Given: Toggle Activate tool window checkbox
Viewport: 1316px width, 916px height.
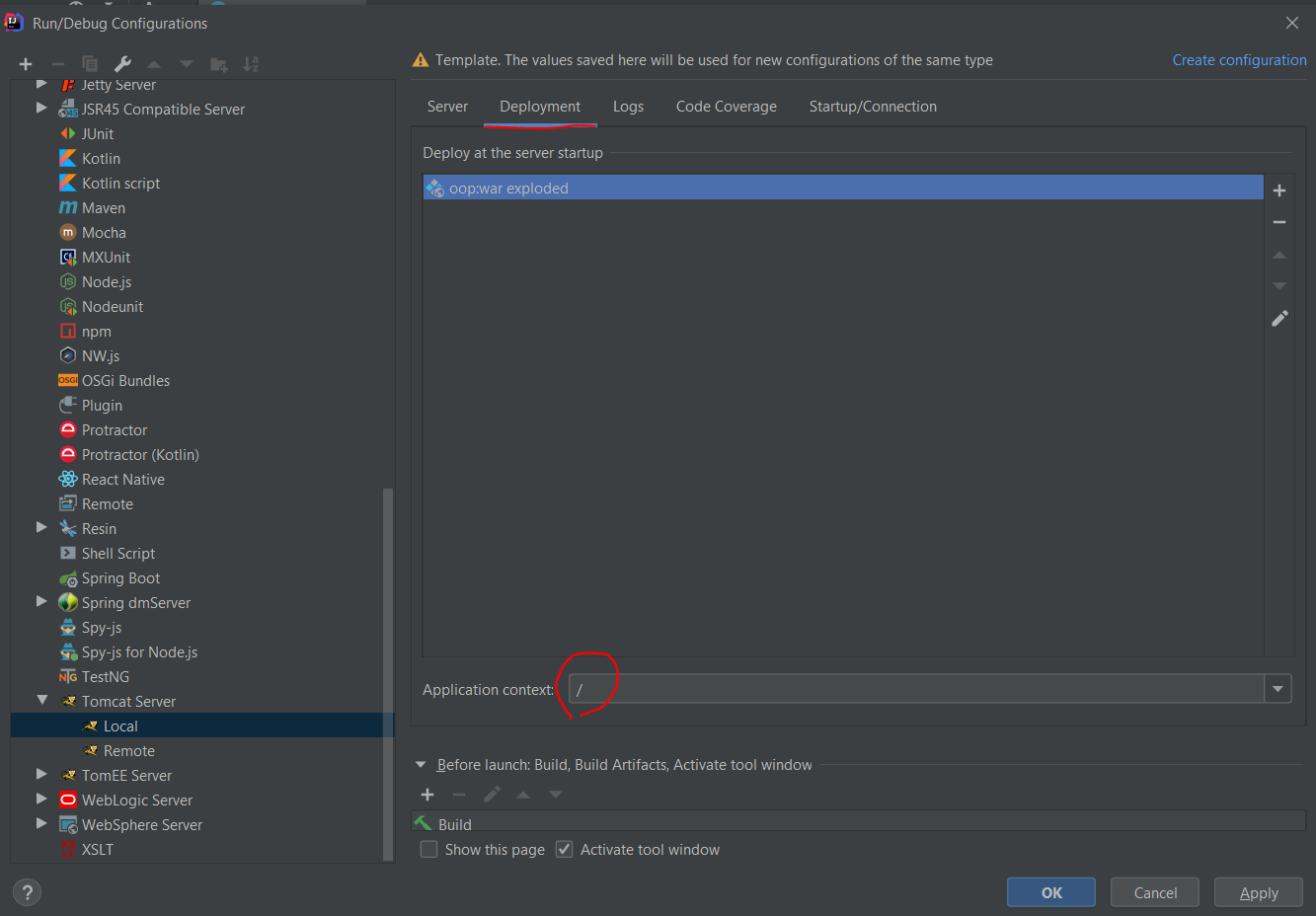Looking at the screenshot, I should point(564,849).
